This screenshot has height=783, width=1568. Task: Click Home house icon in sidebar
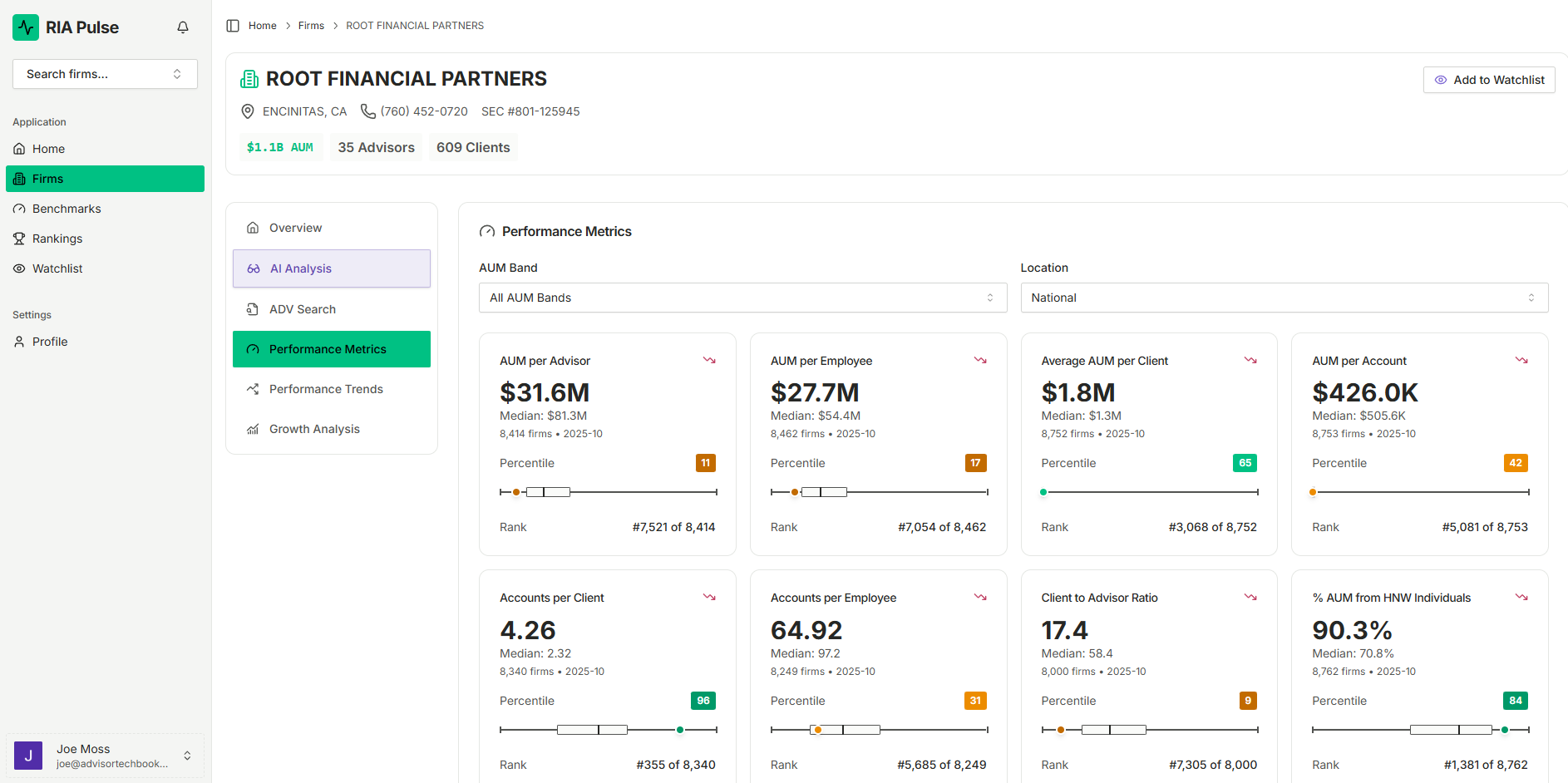click(x=19, y=149)
